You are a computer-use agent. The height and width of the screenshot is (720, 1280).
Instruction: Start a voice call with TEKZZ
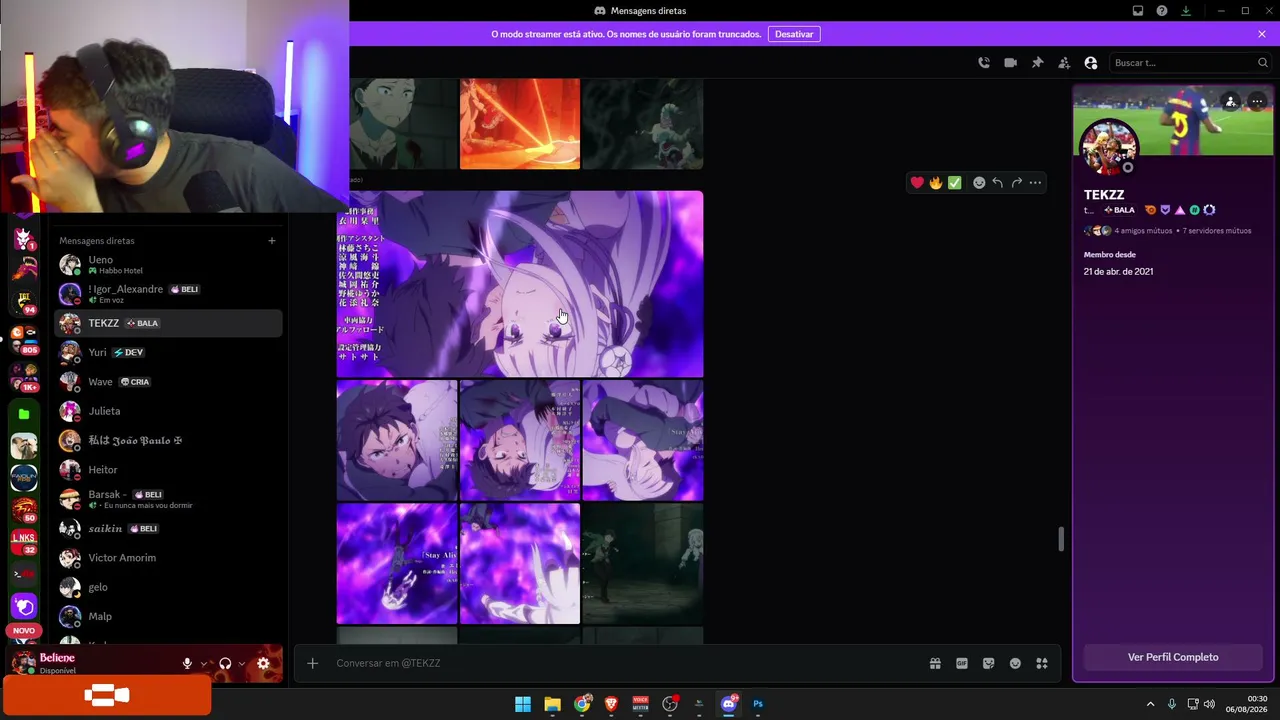click(984, 63)
